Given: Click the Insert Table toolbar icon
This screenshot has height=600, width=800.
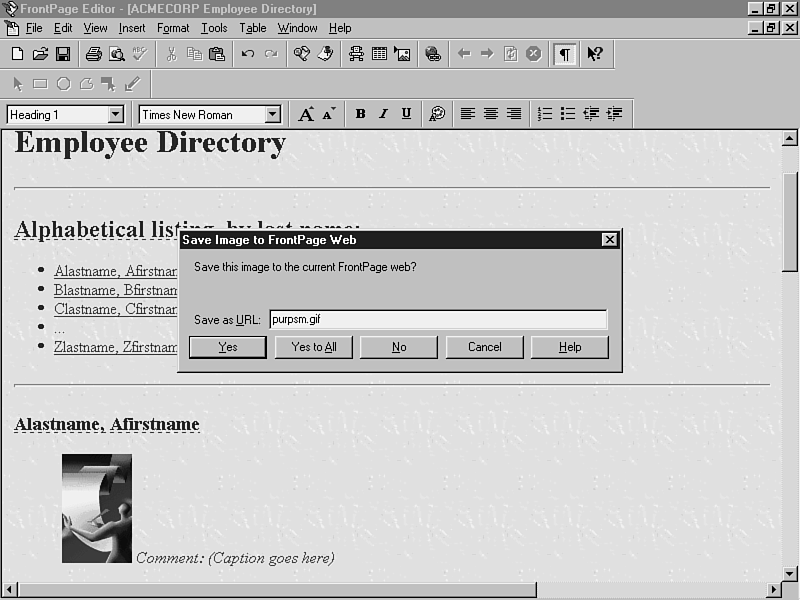Looking at the screenshot, I should pos(380,54).
